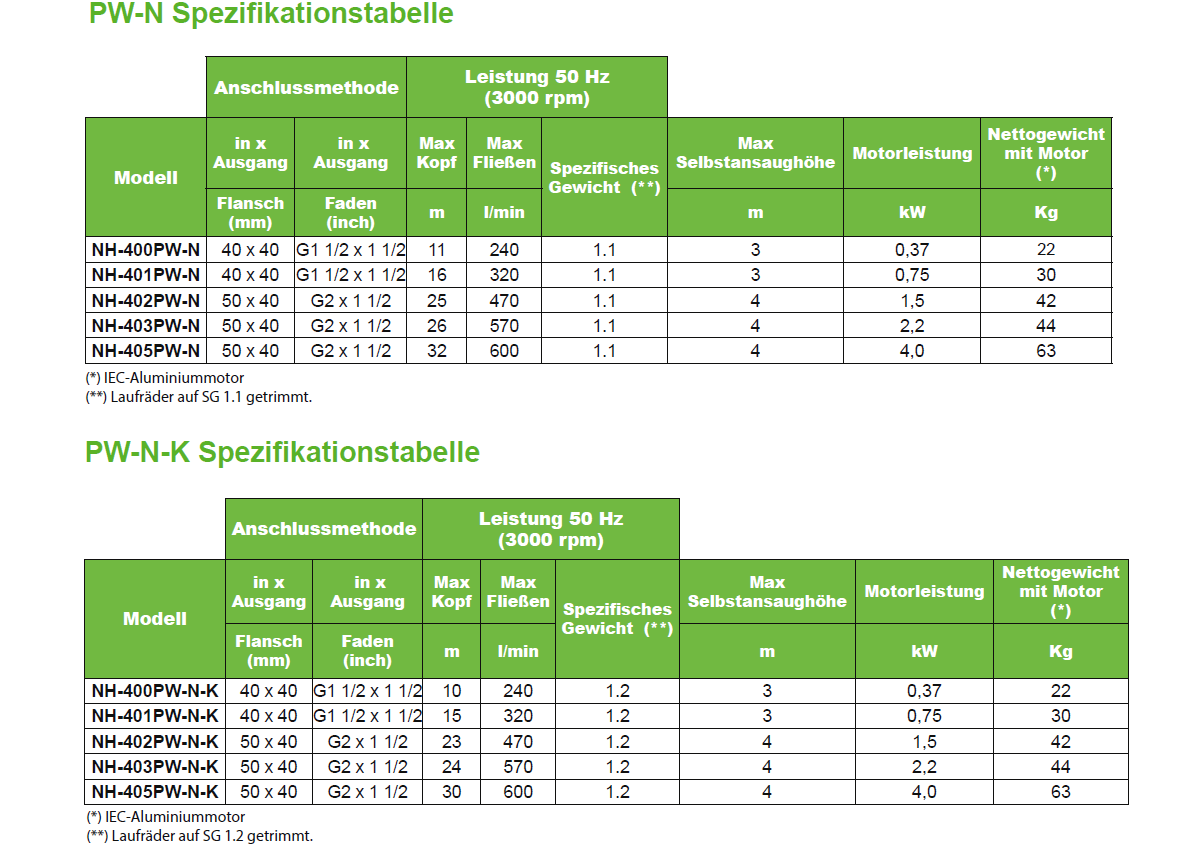Screen dimensions: 1200x849
Task: Click the NH-401PW-N-K model name cell
Action: [155, 716]
